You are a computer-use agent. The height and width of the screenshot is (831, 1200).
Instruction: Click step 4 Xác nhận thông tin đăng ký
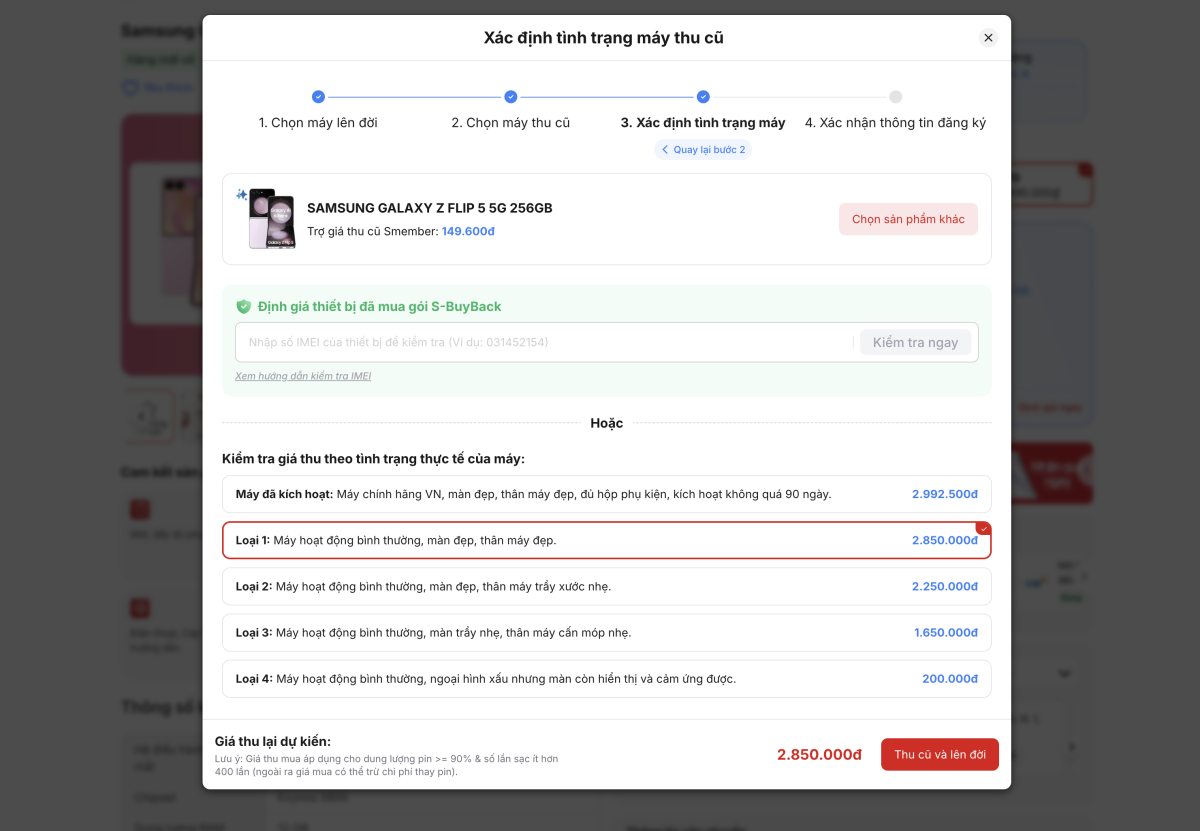tap(895, 123)
